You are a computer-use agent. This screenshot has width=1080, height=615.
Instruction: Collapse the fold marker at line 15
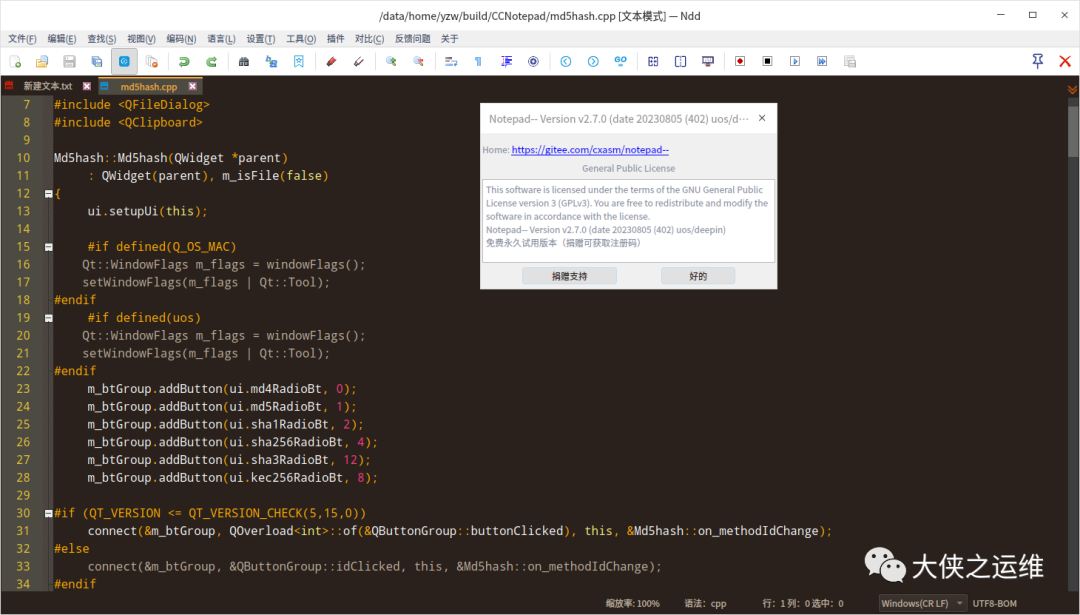49,247
